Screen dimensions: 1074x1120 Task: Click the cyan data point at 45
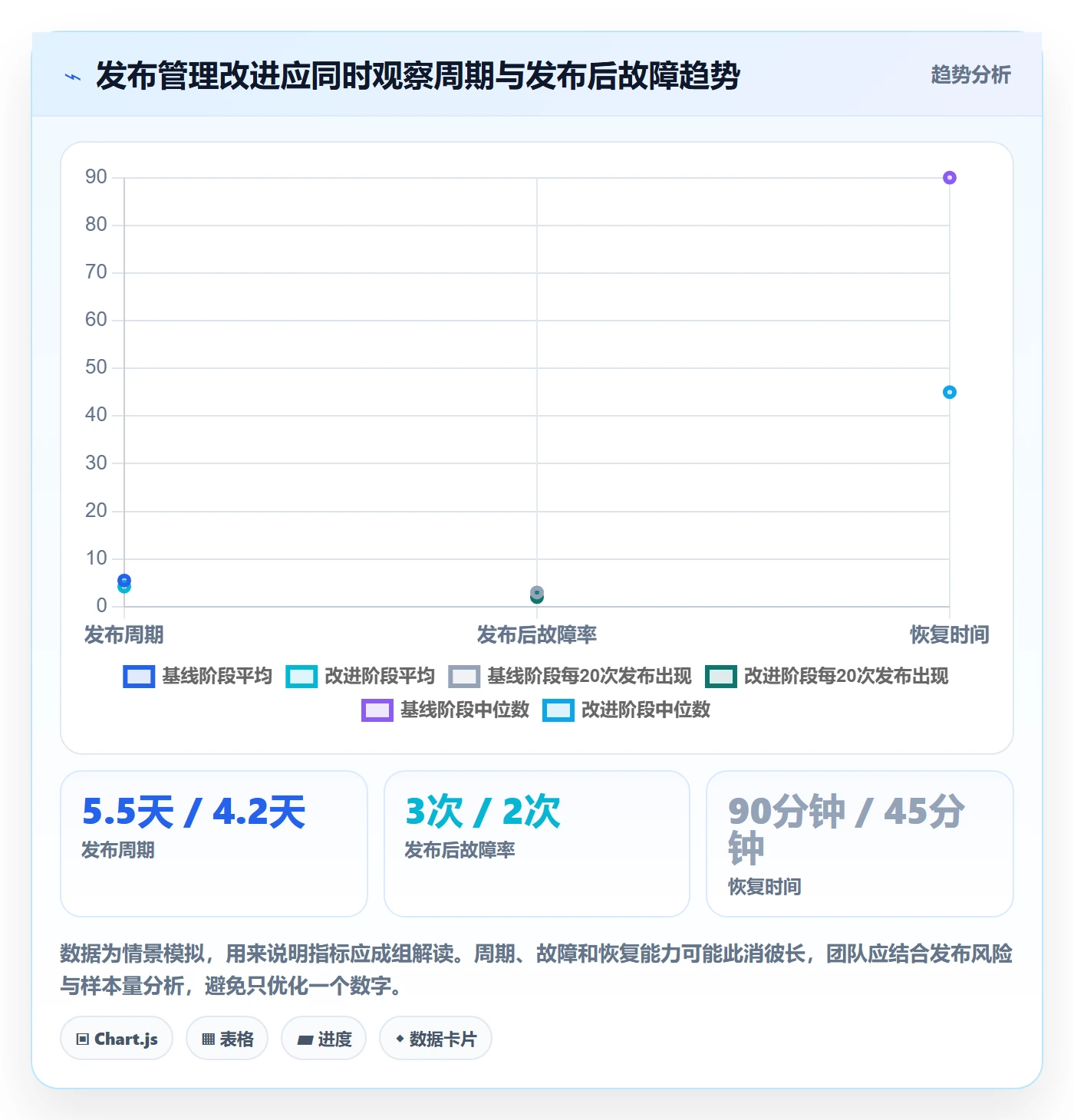coord(950,392)
